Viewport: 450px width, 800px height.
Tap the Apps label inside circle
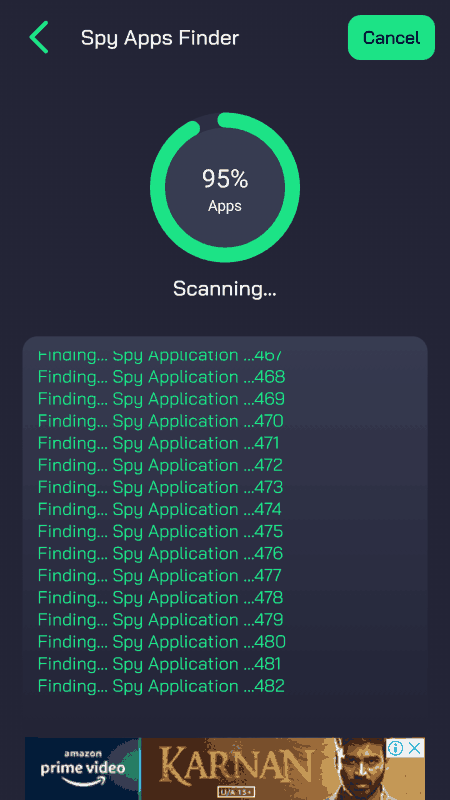225,206
